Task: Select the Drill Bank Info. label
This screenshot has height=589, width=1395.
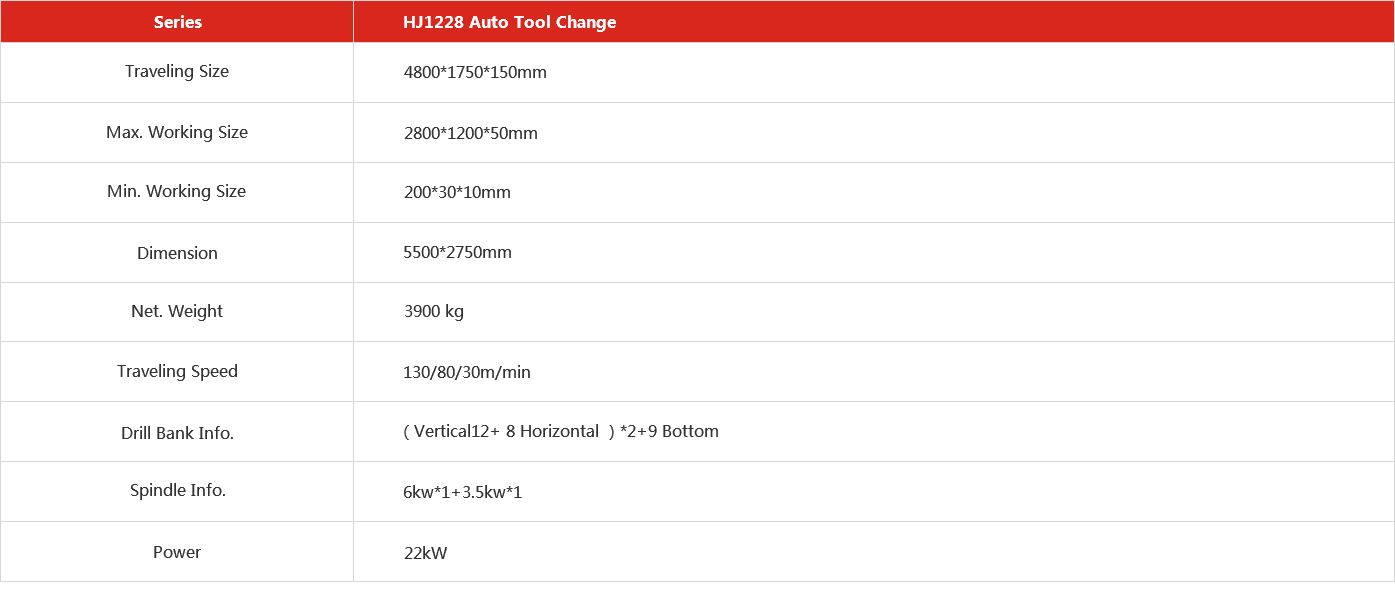Action: [x=177, y=433]
